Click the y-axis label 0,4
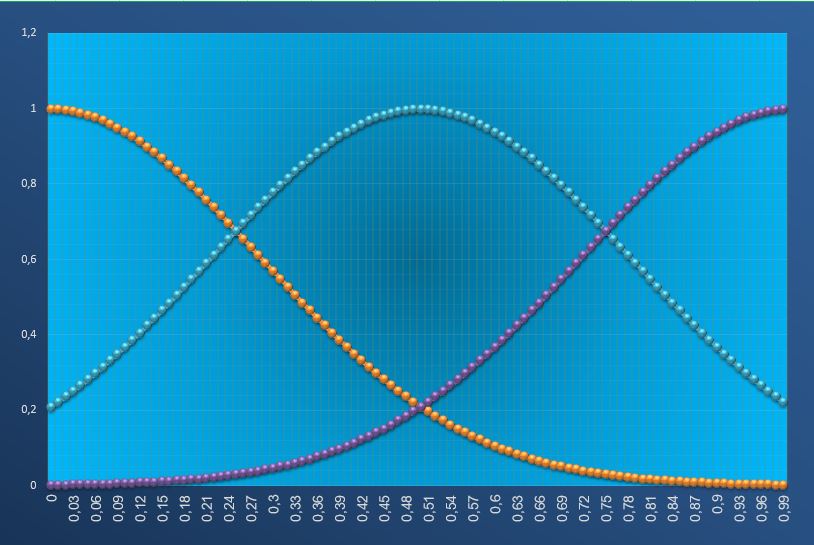Image resolution: width=814 pixels, height=545 pixels. coord(28,335)
